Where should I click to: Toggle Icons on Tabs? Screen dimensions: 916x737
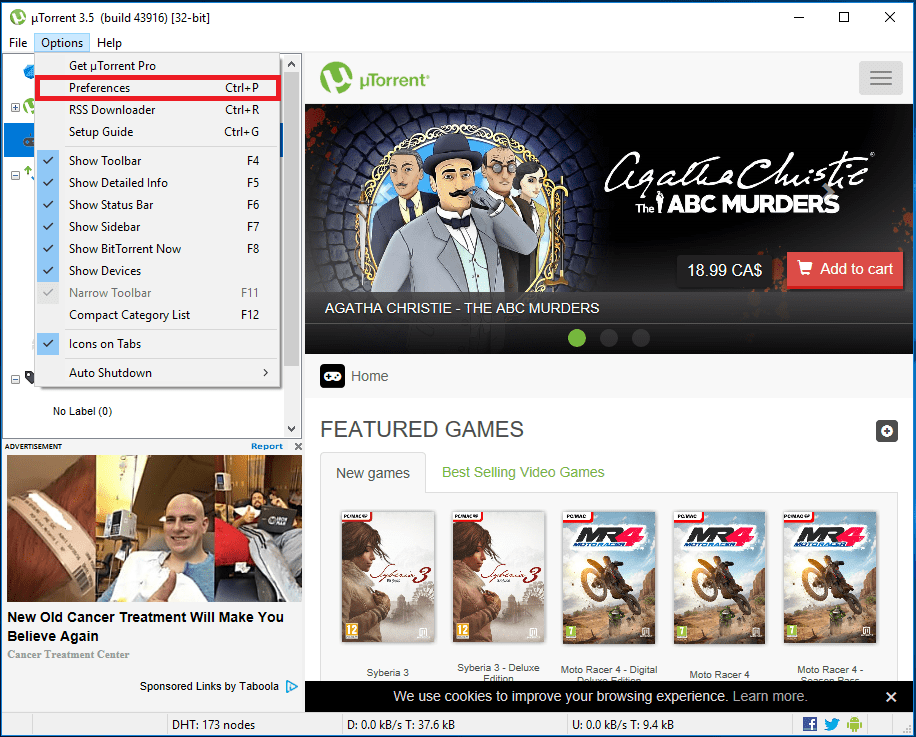(x=158, y=344)
